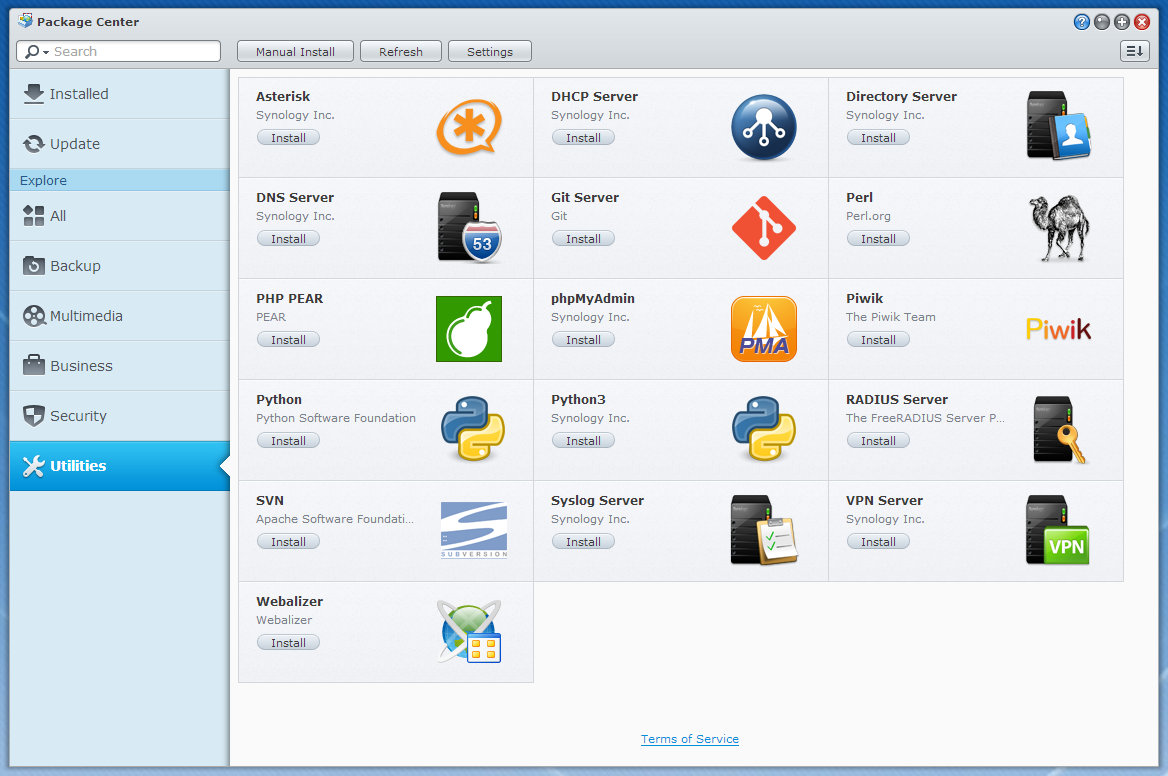Click the Installed download-tray icon in sidebar

[34, 94]
